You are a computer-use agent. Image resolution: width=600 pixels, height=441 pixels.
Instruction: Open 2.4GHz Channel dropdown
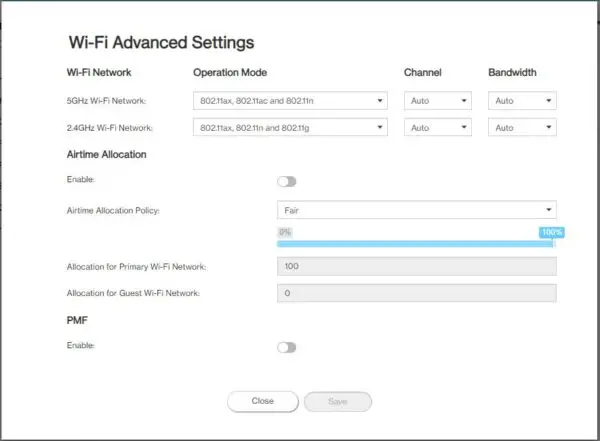[x=438, y=127]
